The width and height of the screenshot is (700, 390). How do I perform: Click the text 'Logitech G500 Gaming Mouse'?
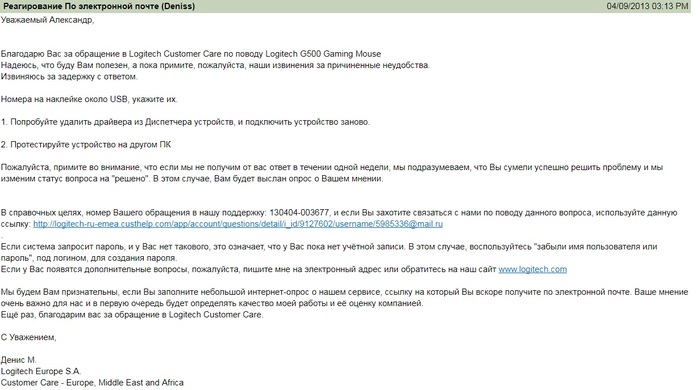pos(323,54)
